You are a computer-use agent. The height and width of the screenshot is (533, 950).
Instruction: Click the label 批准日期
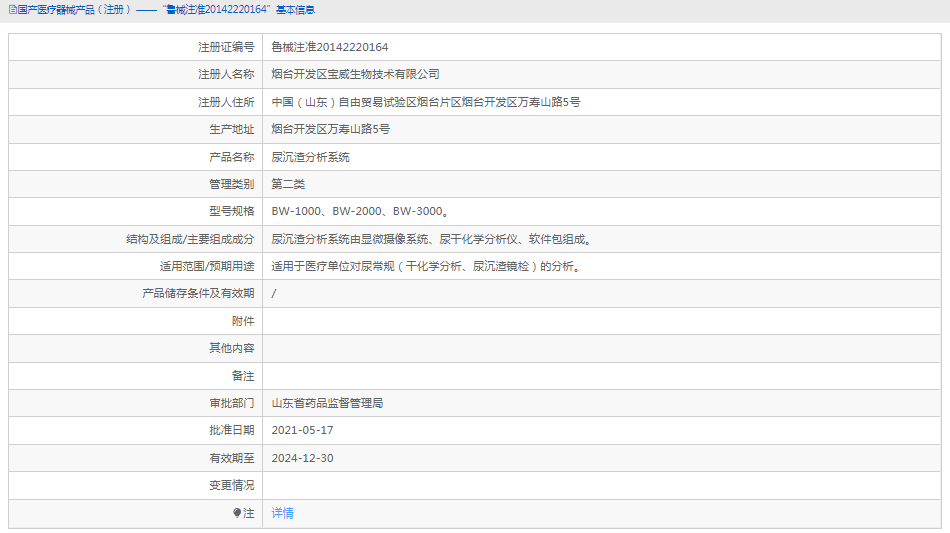[x=231, y=430]
